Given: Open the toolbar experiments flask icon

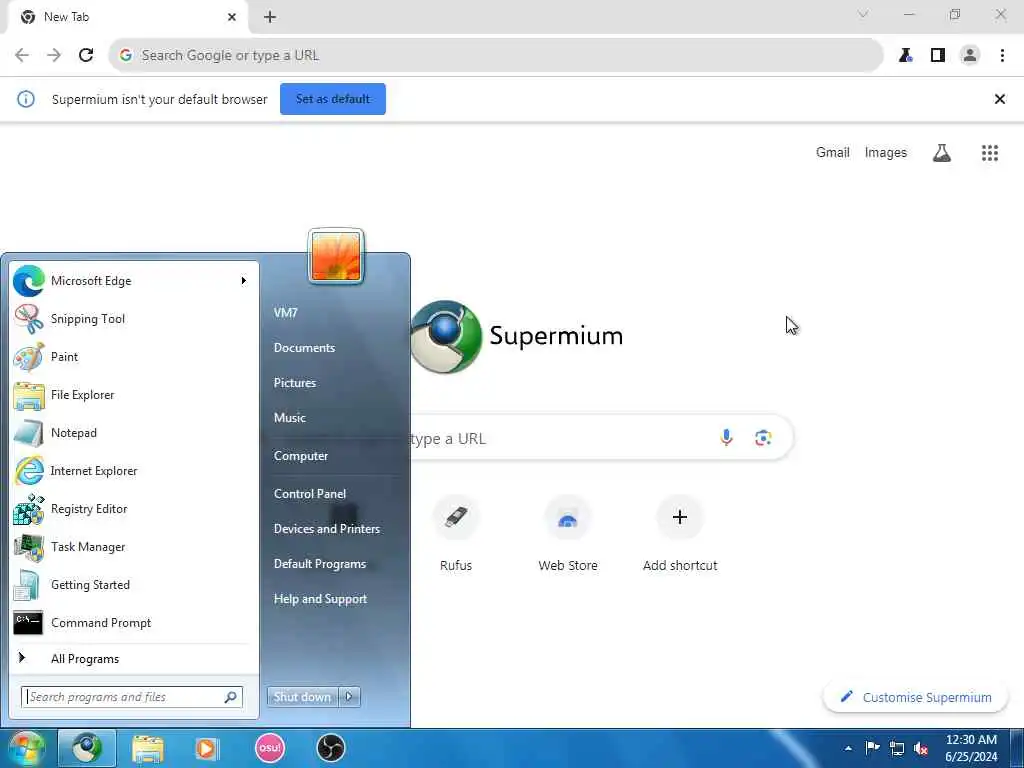Looking at the screenshot, I should pos(905,55).
